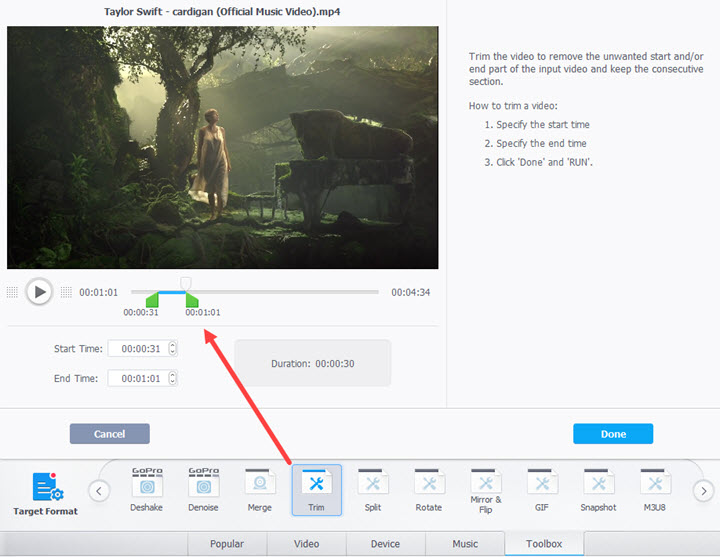Open the Mirror & Flip tool
This screenshot has width=720, height=557.
(x=486, y=491)
